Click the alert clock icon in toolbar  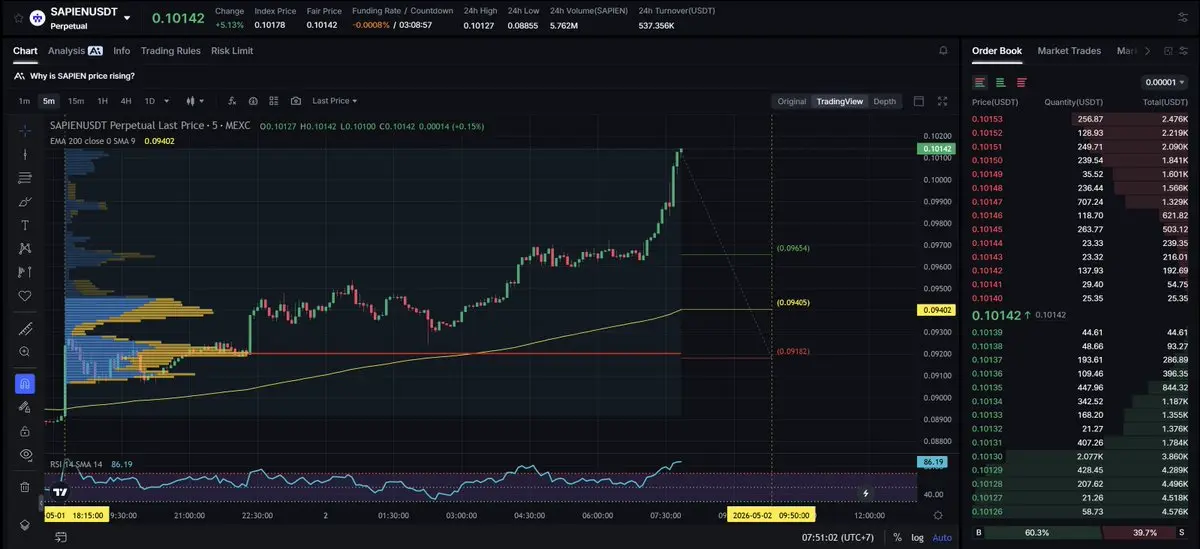(253, 101)
